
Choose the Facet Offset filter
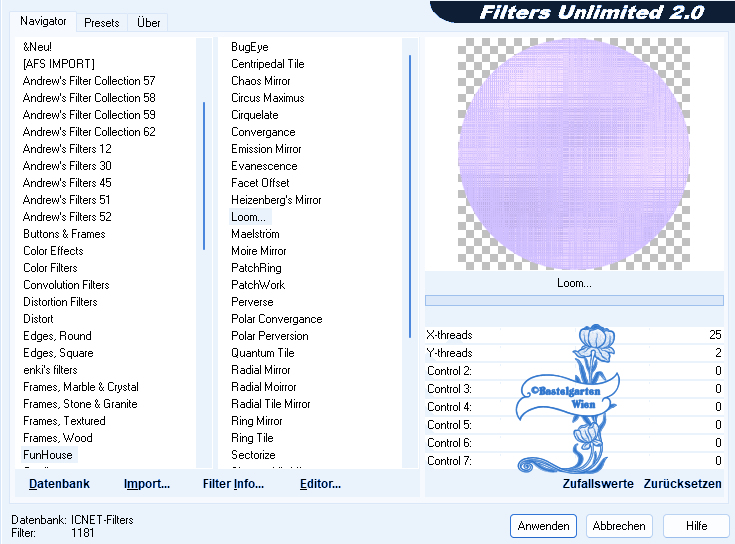pos(260,183)
